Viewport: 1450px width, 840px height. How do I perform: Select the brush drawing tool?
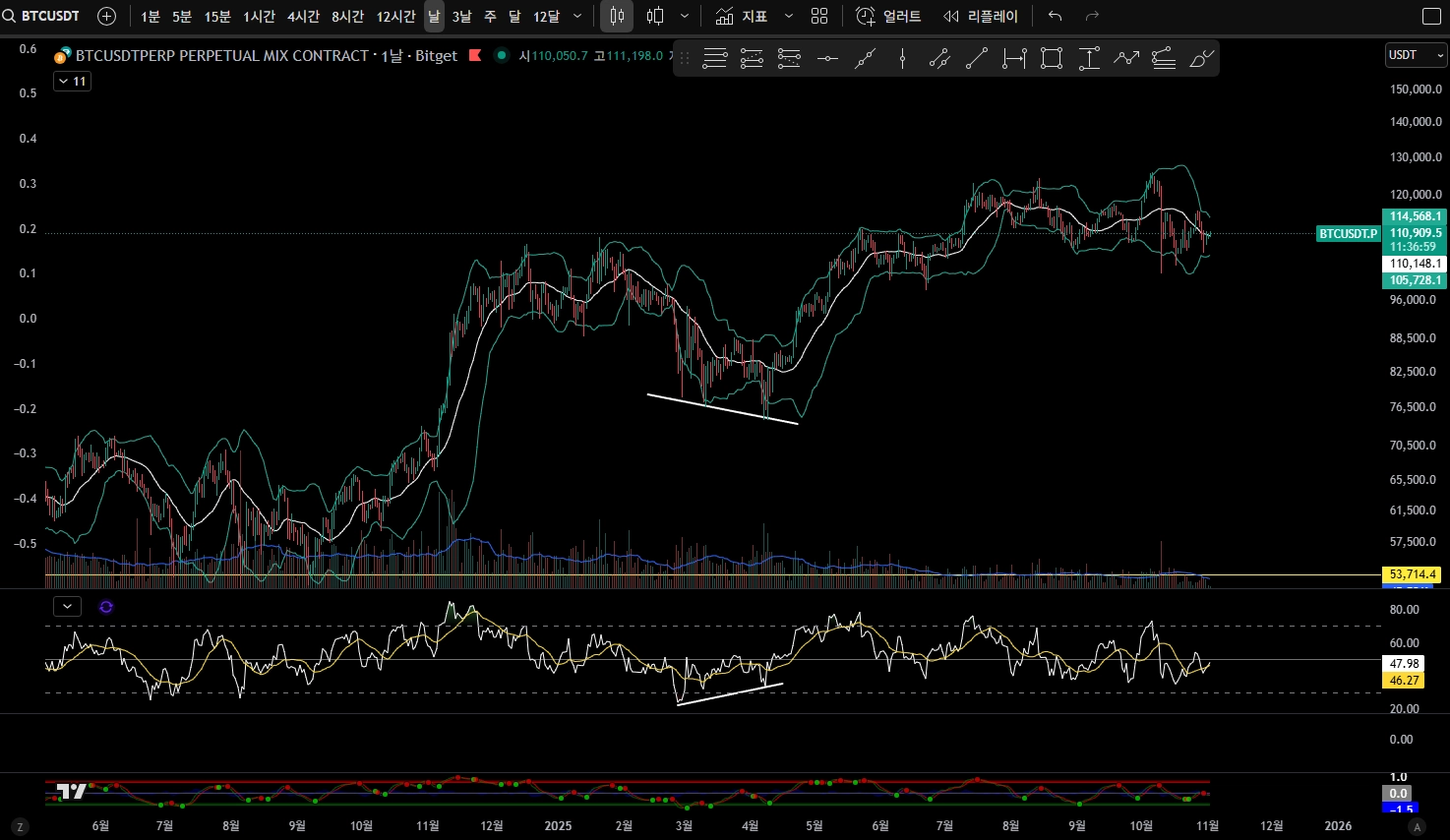(x=1201, y=59)
